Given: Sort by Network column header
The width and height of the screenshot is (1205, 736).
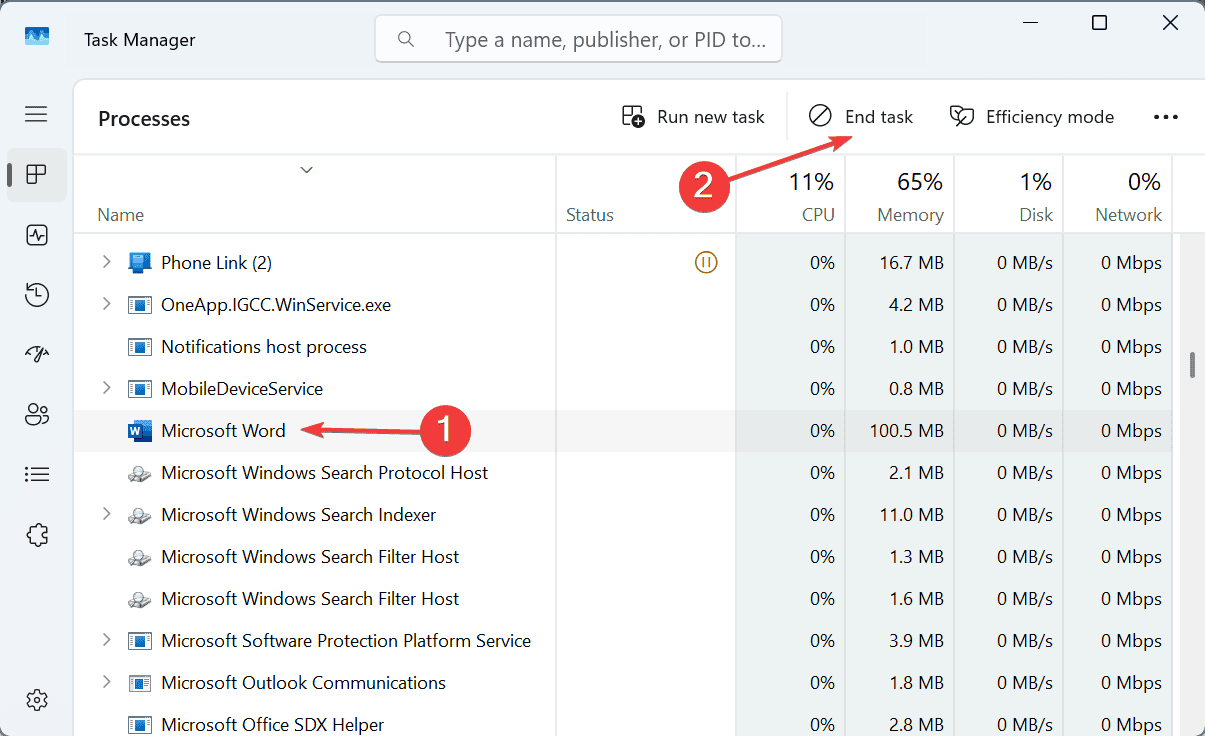Looking at the screenshot, I should pyautogui.click(x=1118, y=194).
